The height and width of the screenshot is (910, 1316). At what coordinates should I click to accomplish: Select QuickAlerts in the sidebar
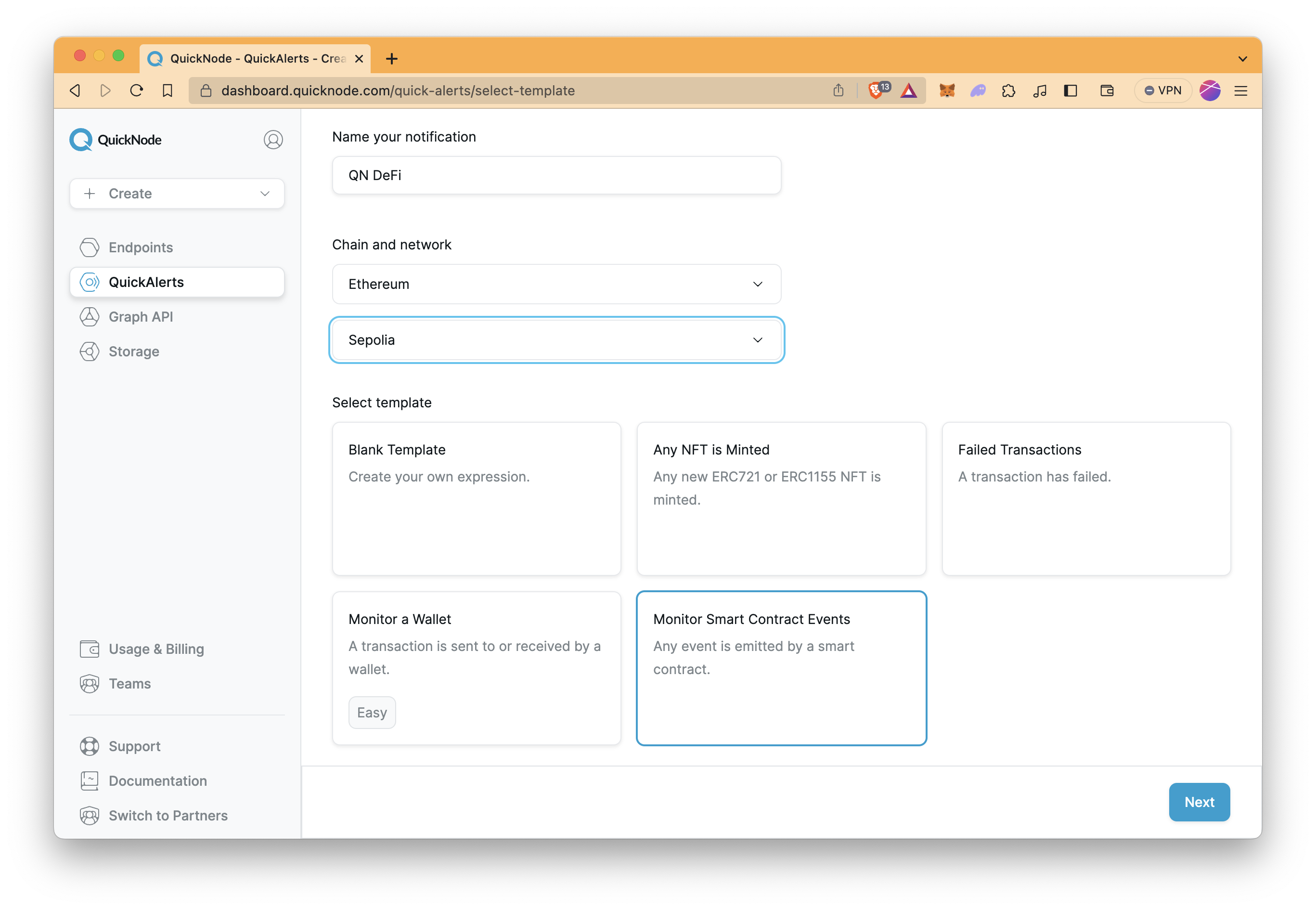[x=177, y=282]
